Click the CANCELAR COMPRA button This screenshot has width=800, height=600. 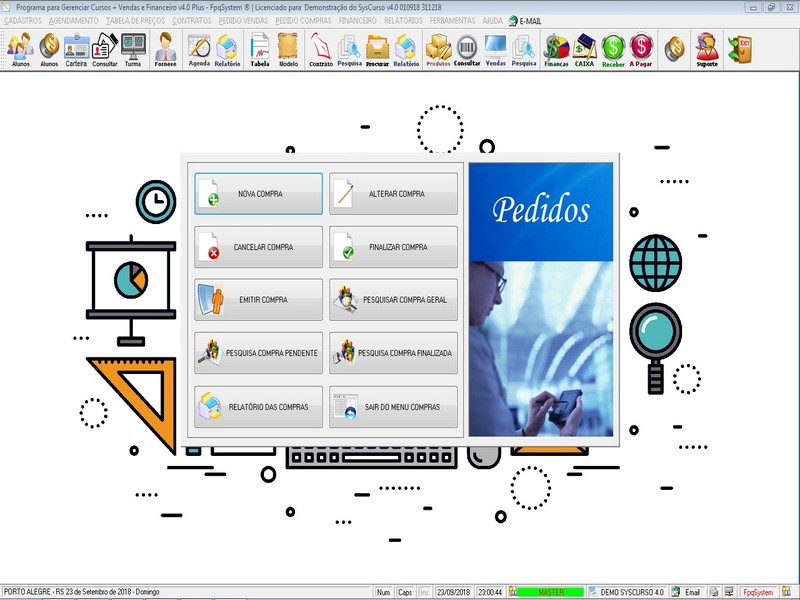(258, 247)
